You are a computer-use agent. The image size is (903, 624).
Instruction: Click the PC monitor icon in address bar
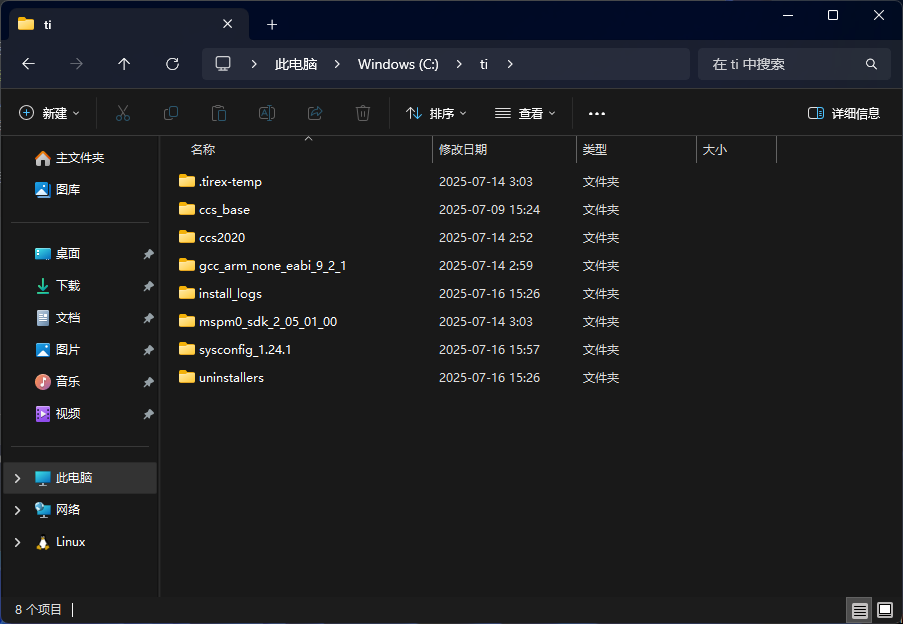(x=223, y=64)
